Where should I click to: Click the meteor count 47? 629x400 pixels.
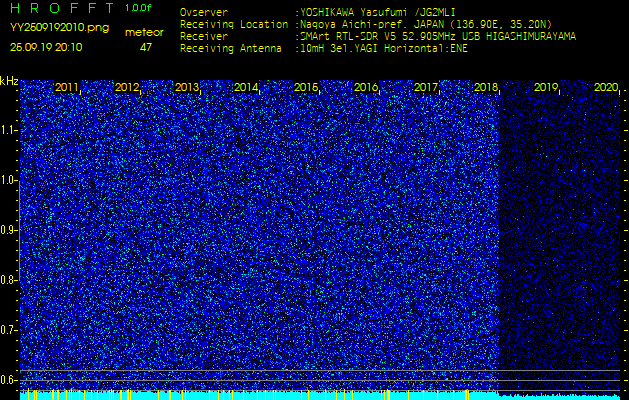(146, 47)
